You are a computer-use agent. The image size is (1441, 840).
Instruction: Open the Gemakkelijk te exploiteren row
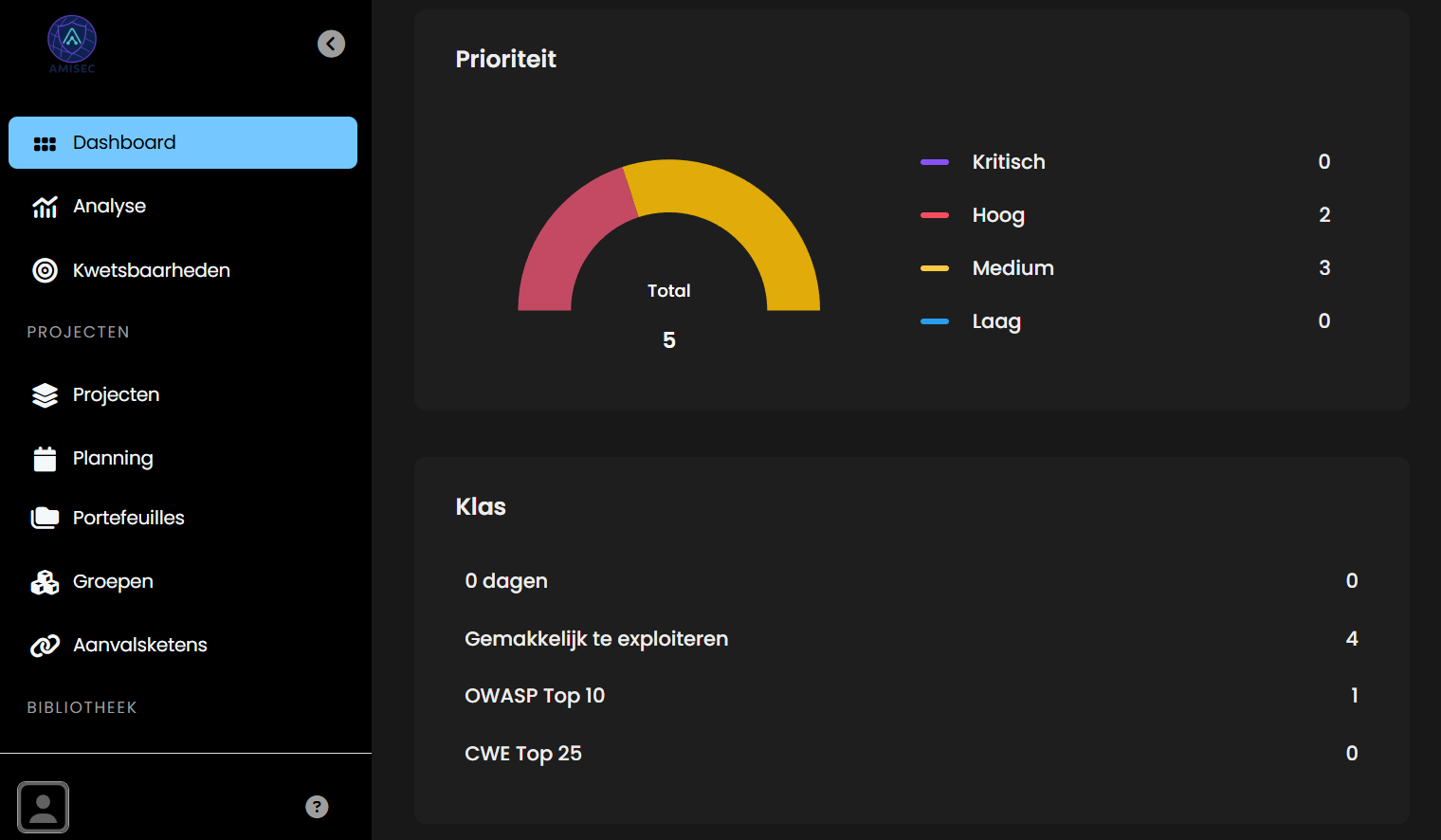pos(596,639)
